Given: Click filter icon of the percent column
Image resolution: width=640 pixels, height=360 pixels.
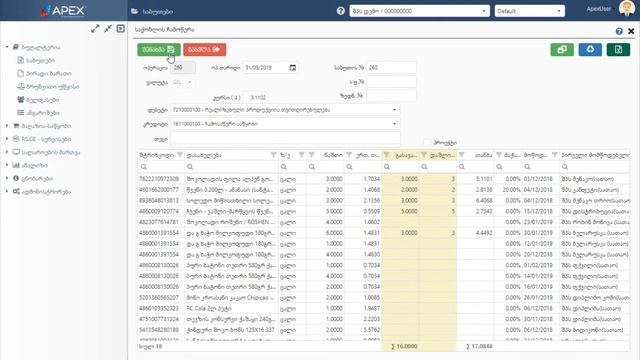Looking at the screenshot, I should 499,155.
